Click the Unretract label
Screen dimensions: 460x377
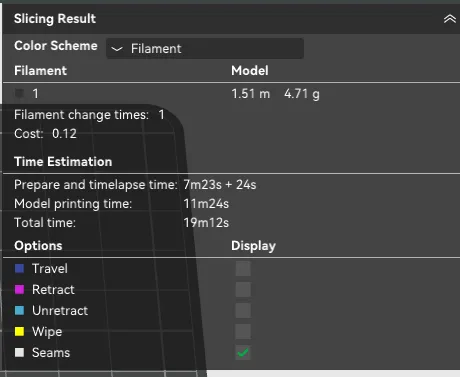click(60, 310)
